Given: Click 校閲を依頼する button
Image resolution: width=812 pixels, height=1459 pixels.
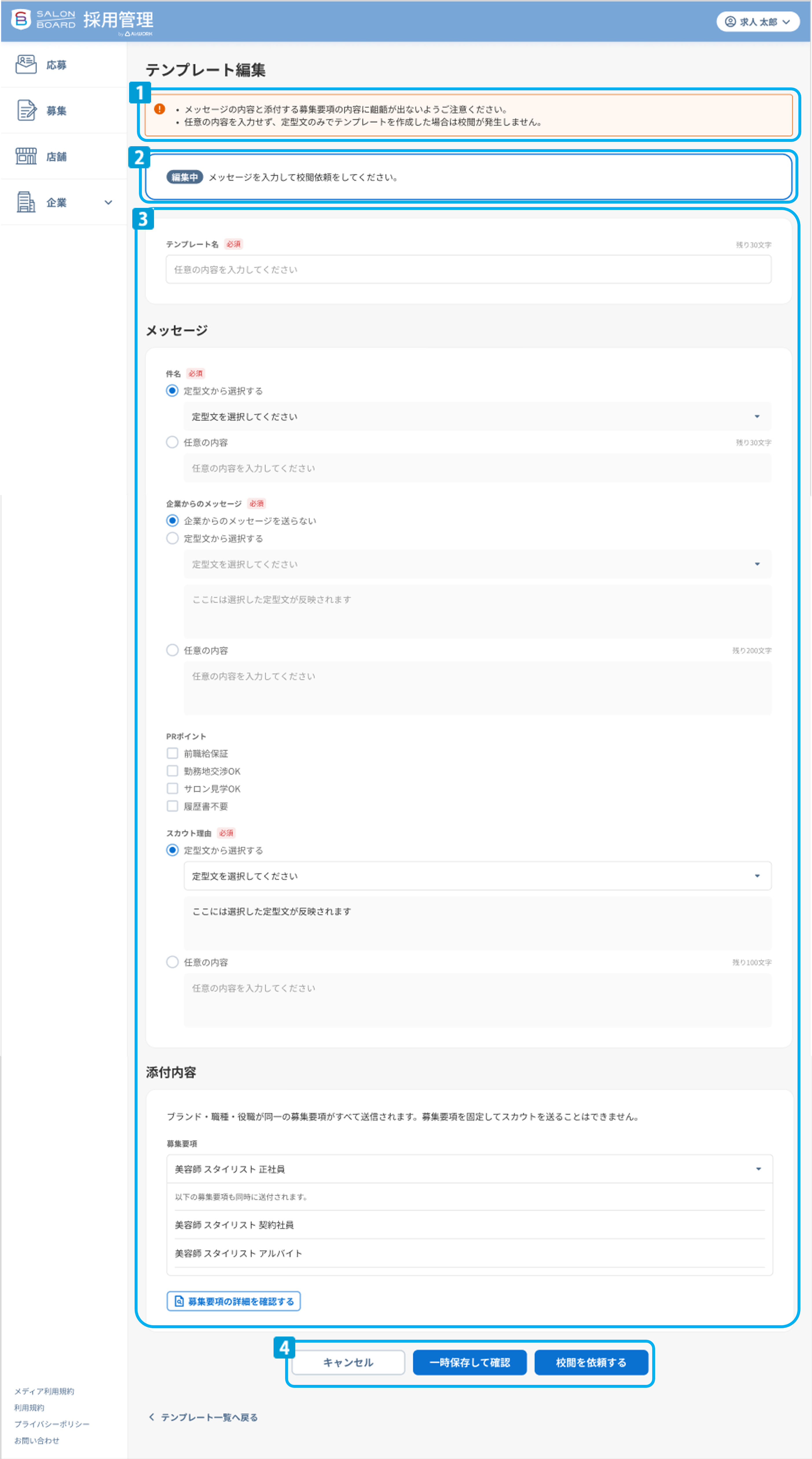Looking at the screenshot, I should 591,1362.
